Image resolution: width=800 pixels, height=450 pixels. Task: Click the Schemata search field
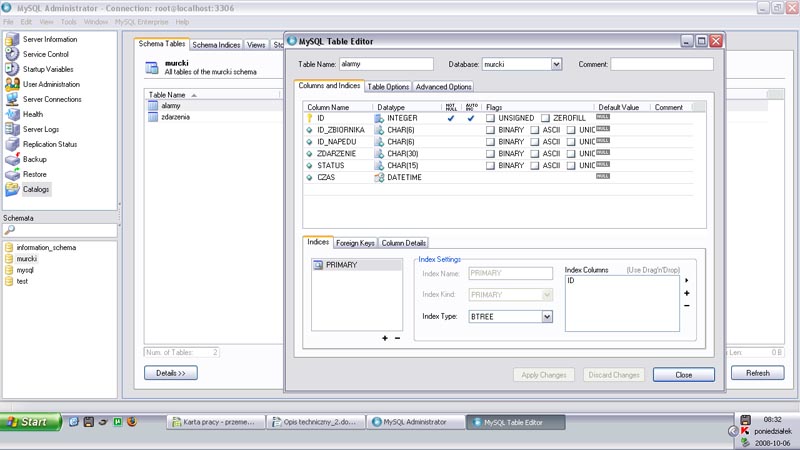pyautogui.click(x=60, y=230)
